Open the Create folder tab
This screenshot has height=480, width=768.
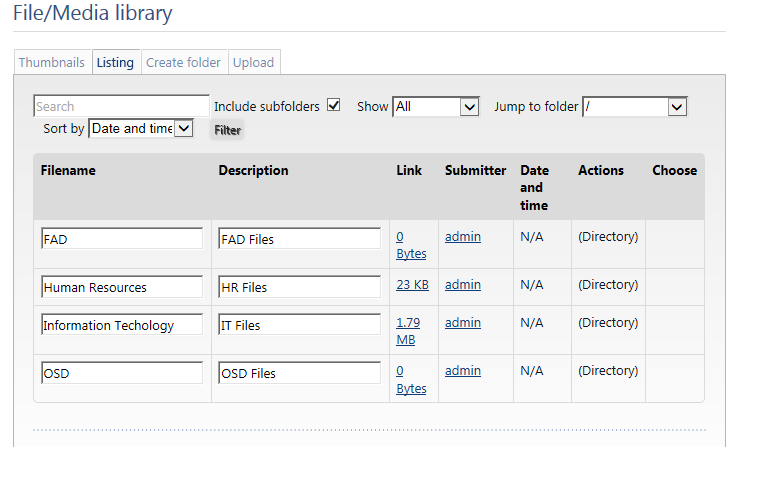click(x=183, y=62)
